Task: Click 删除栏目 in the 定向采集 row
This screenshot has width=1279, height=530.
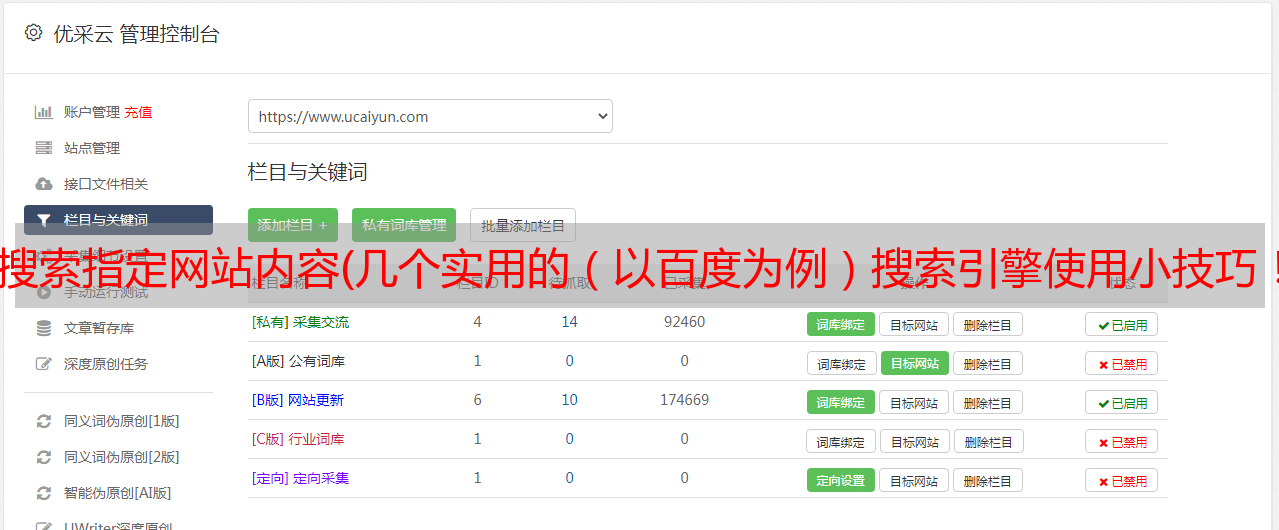Action: click(987, 480)
